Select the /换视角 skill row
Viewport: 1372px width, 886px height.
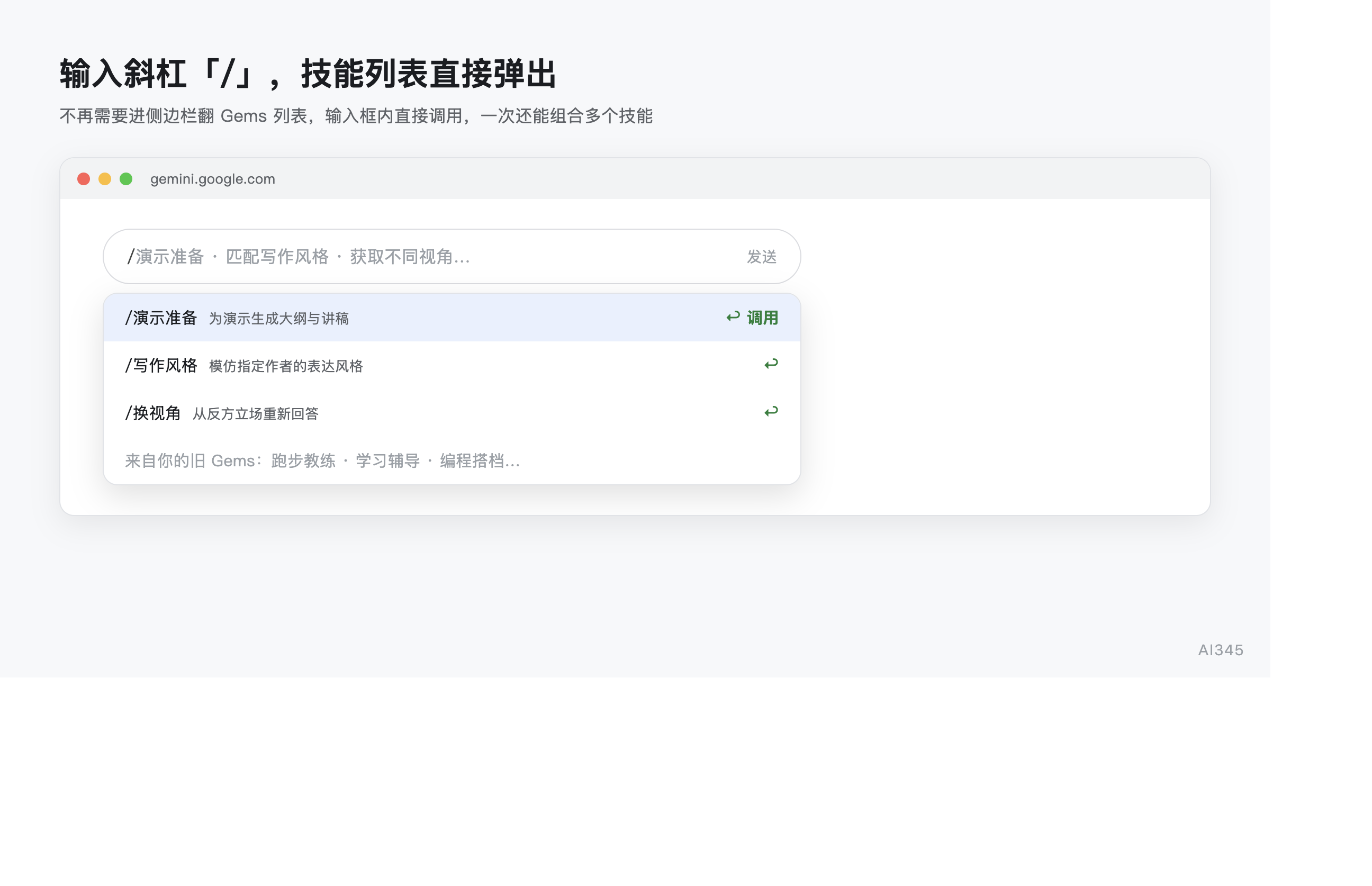click(452, 413)
